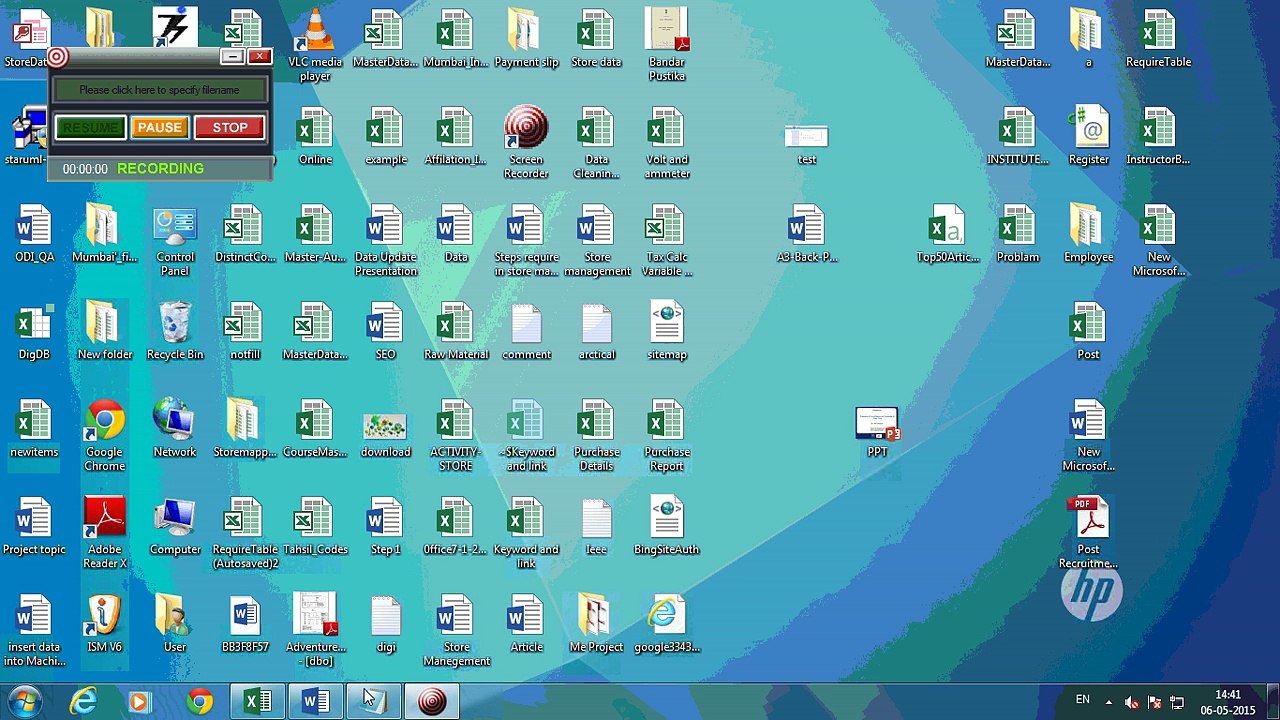Viewport: 1280px width, 720px height.
Task: Select the Employee folder icon
Action: 1088,234
